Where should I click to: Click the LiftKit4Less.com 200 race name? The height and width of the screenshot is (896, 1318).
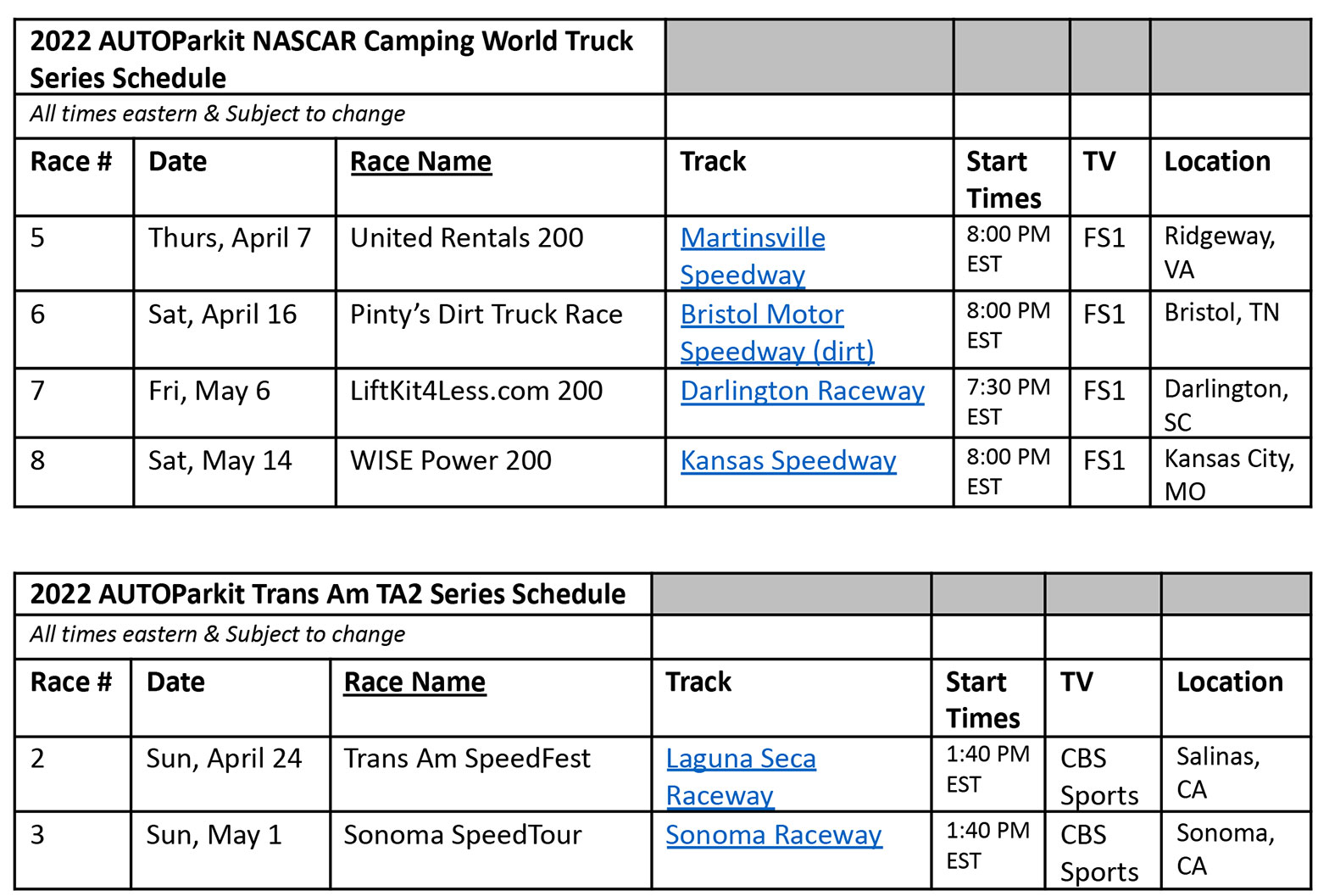(475, 391)
